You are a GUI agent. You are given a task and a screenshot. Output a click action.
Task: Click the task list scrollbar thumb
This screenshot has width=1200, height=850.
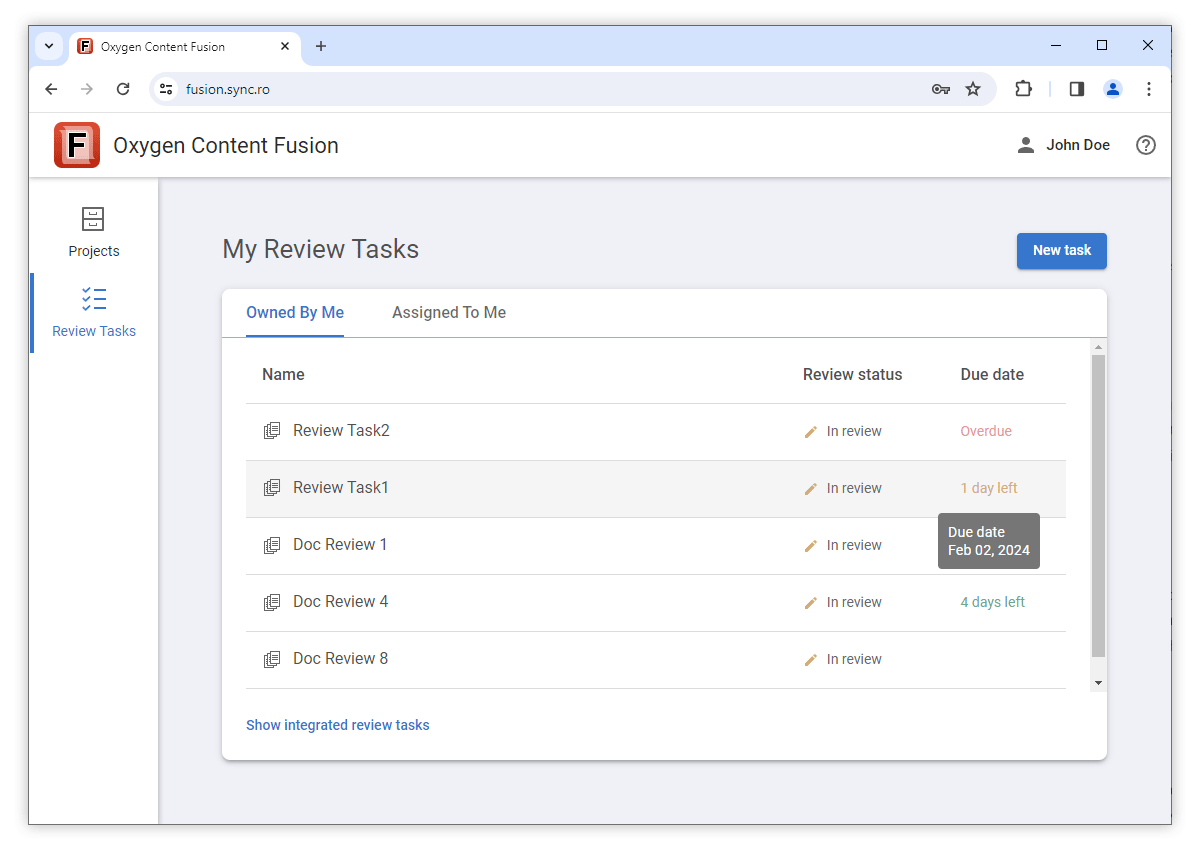pos(1098,506)
